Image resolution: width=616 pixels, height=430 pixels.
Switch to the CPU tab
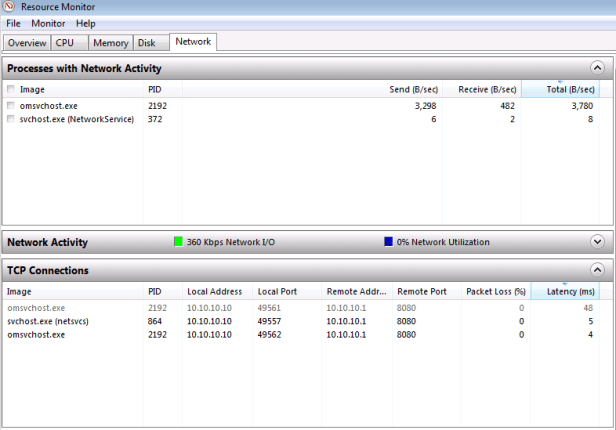pos(65,43)
